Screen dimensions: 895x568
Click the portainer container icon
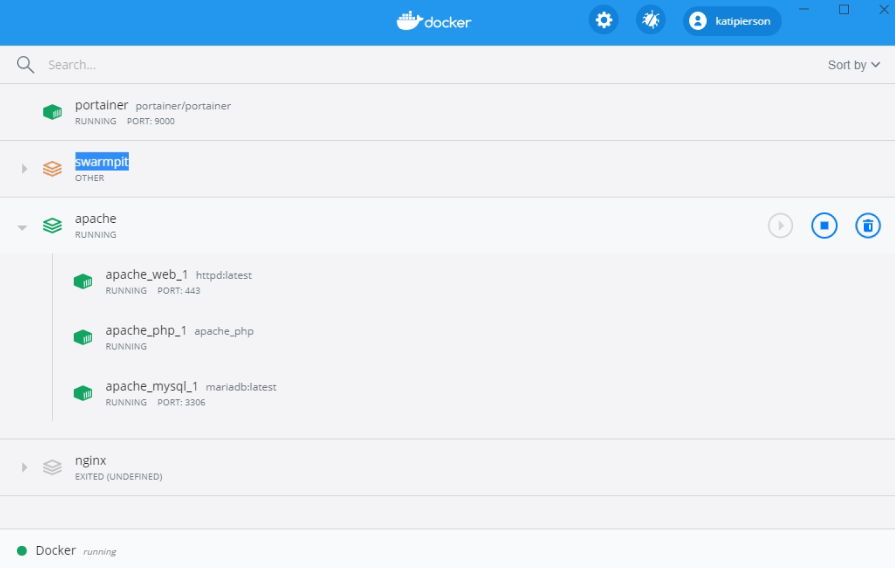(x=52, y=112)
